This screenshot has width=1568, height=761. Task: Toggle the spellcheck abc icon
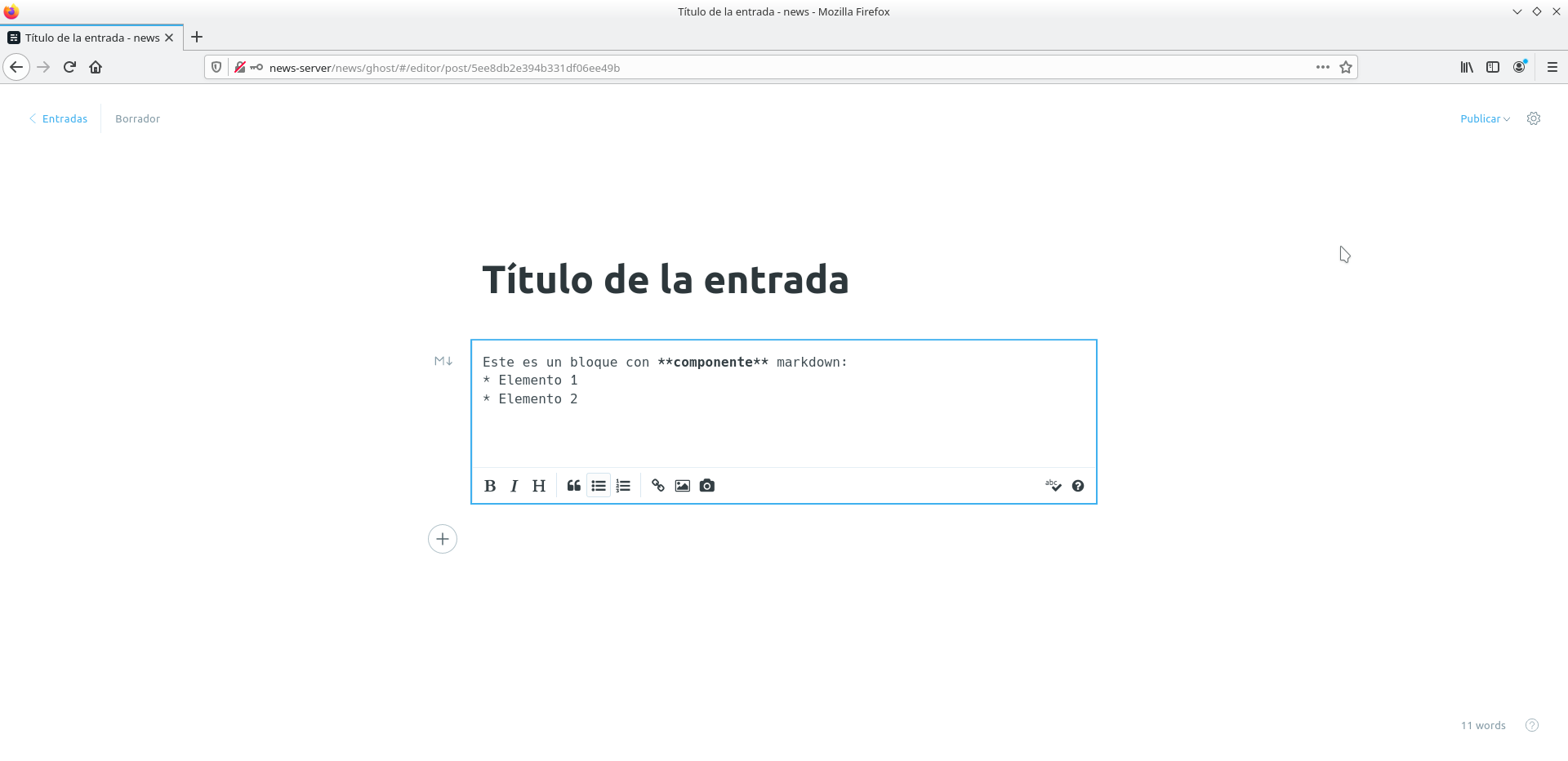tap(1053, 486)
